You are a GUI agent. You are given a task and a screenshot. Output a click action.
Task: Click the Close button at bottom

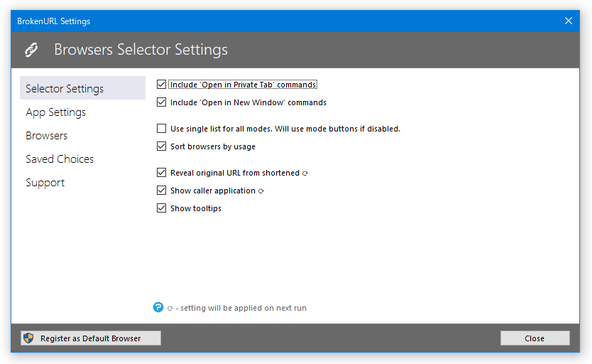coord(535,338)
